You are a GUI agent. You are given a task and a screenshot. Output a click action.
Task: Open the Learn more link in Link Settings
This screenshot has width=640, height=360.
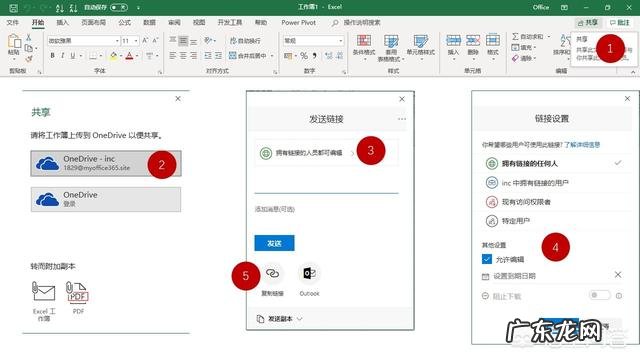coord(582,144)
